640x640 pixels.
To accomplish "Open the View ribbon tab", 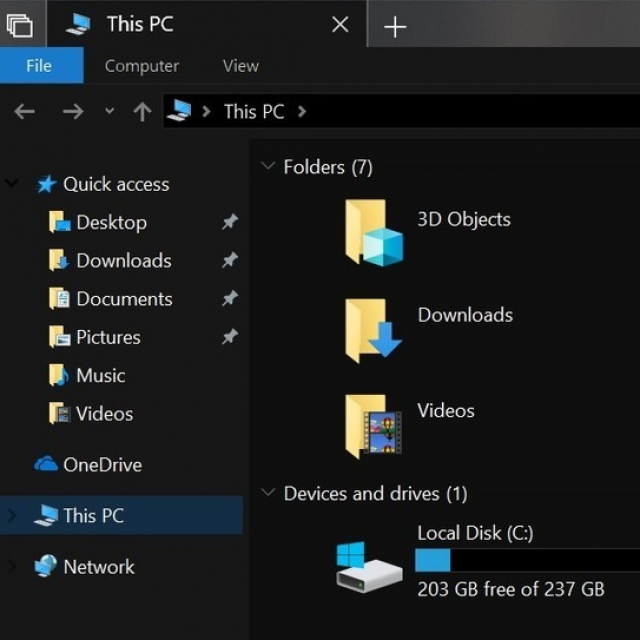I will point(240,66).
